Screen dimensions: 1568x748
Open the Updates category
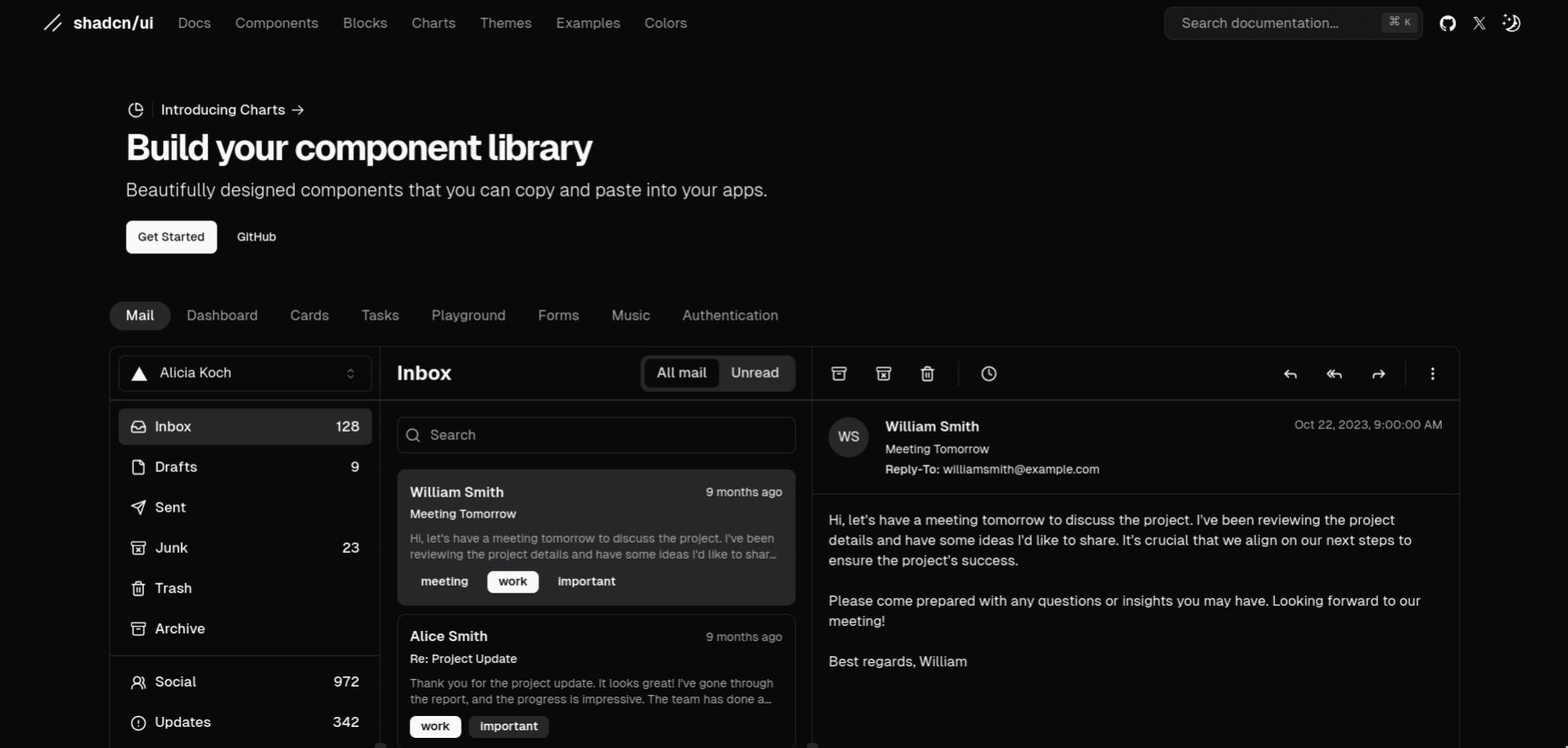(x=245, y=723)
